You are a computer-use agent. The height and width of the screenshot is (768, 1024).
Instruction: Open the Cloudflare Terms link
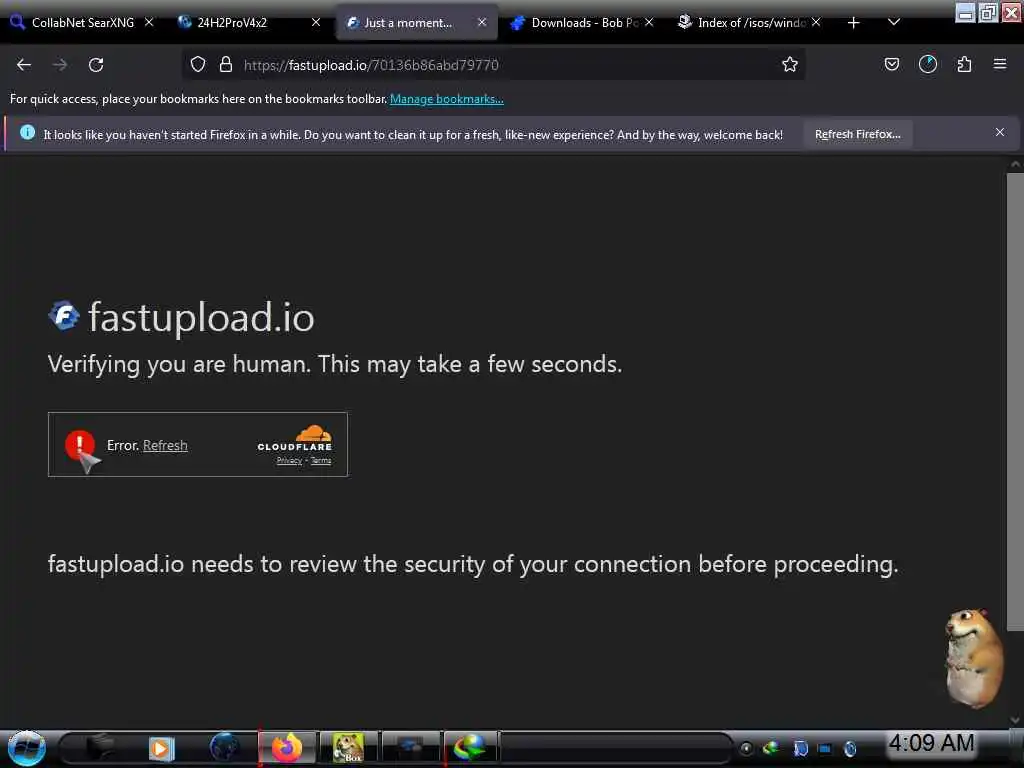[x=321, y=460]
